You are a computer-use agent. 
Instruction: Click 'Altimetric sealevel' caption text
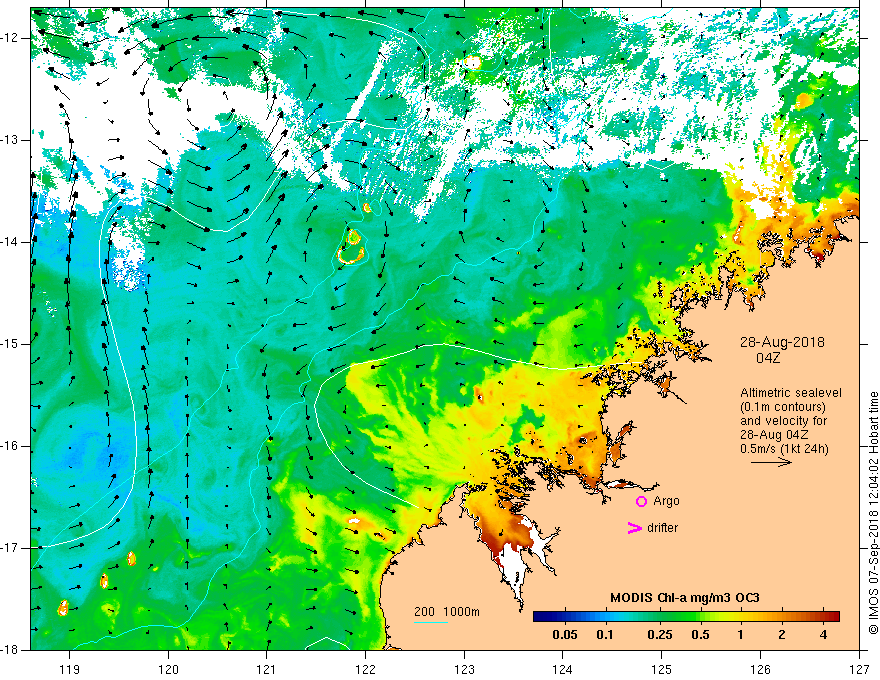coord(791,393)
